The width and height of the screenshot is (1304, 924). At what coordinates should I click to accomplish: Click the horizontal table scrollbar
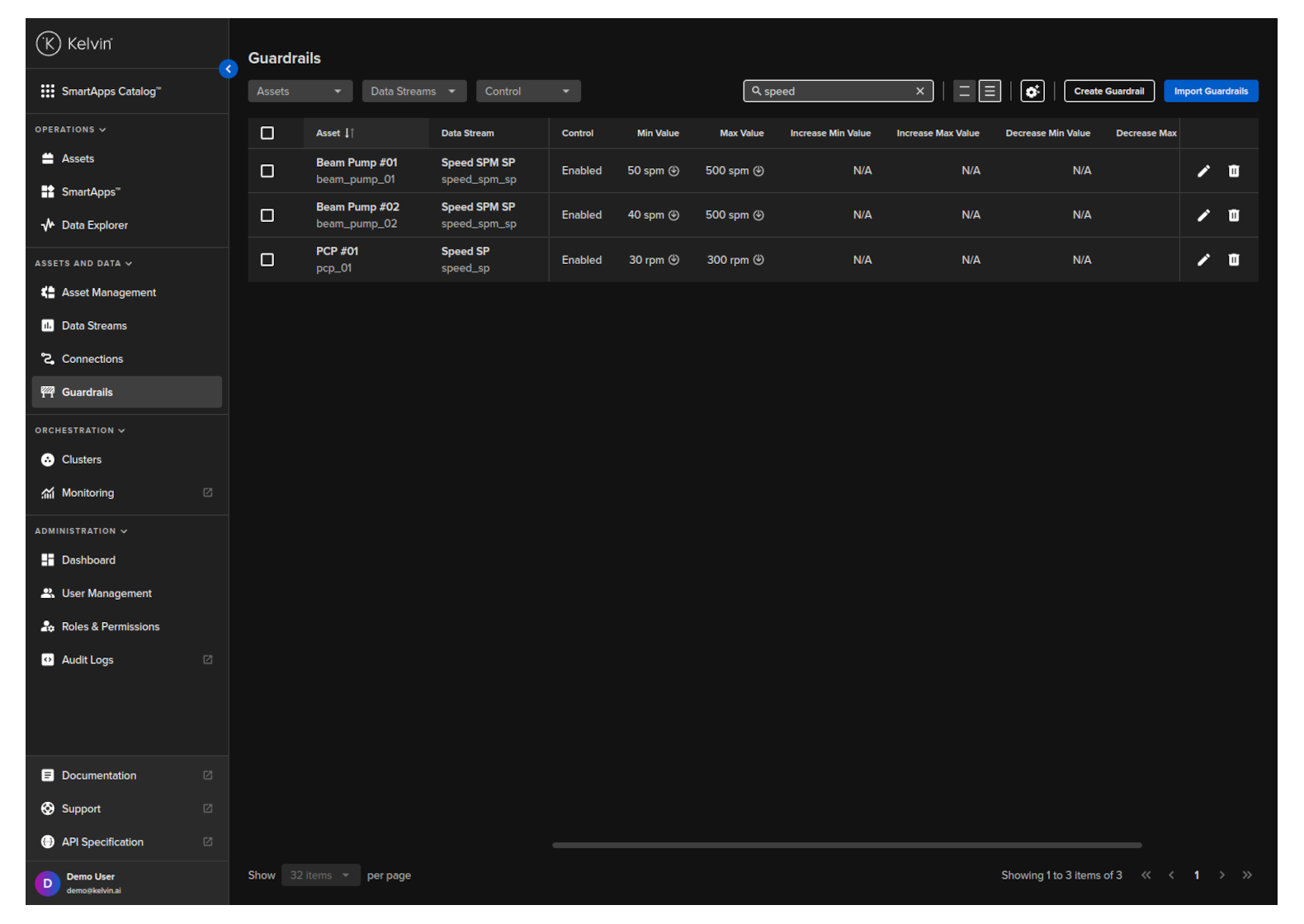[x=846, y=845]
